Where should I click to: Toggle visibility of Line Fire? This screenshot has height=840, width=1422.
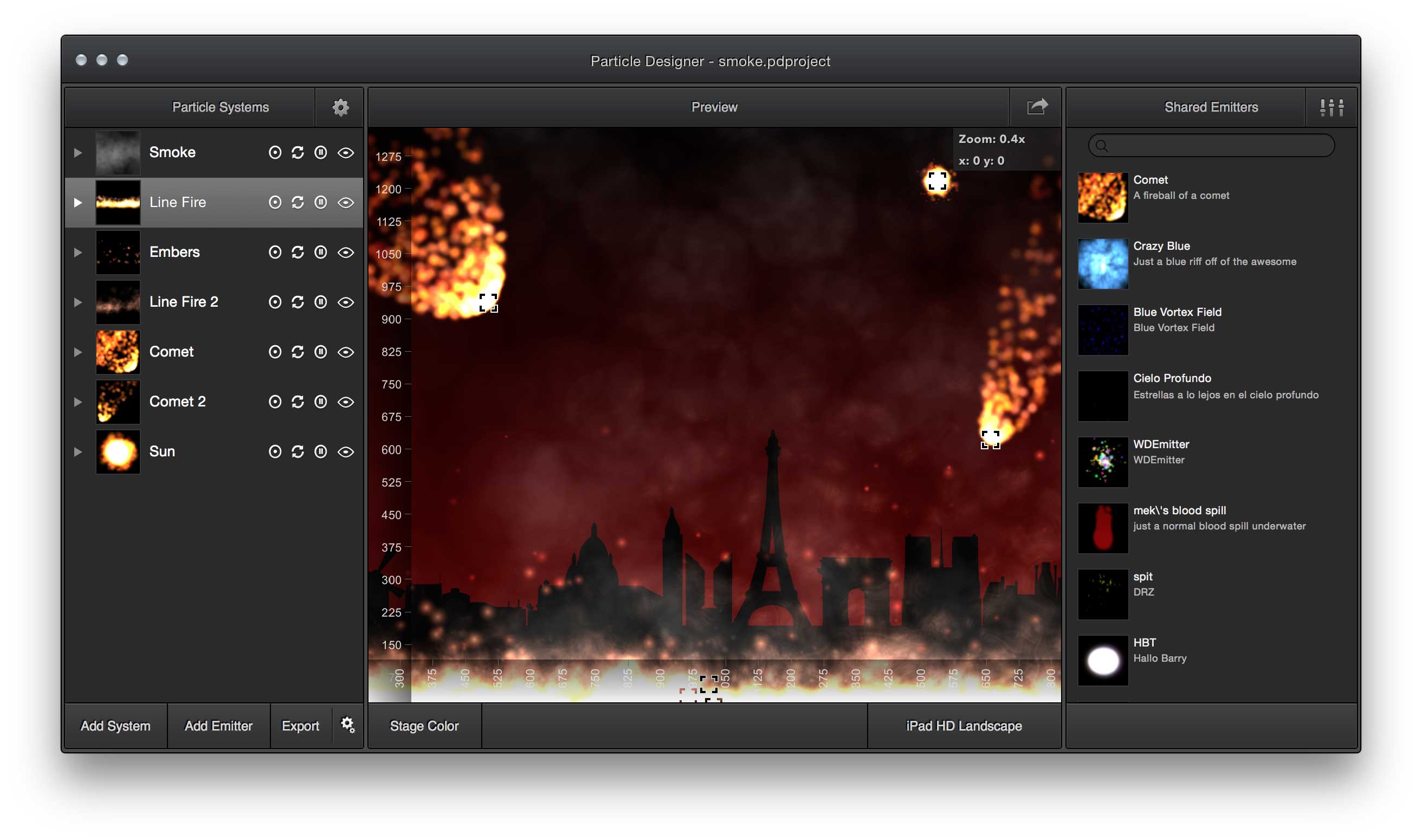coord(346,202)
